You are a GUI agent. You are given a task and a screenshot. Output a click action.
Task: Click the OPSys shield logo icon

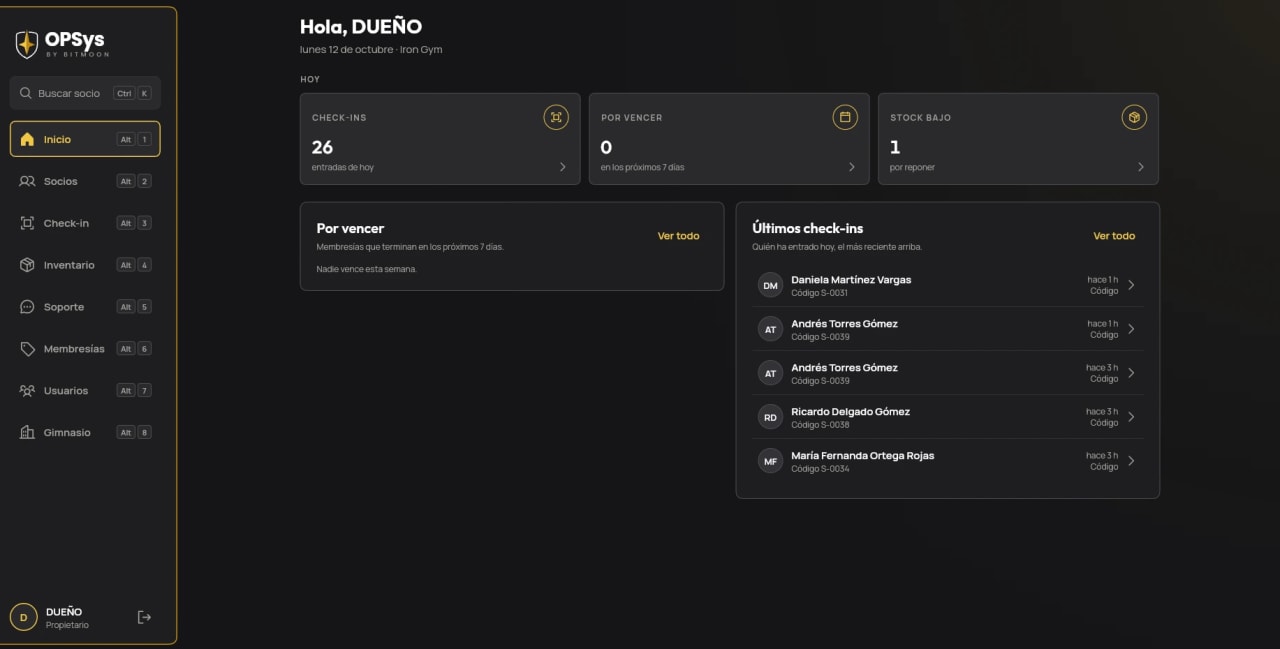[27, 44]
